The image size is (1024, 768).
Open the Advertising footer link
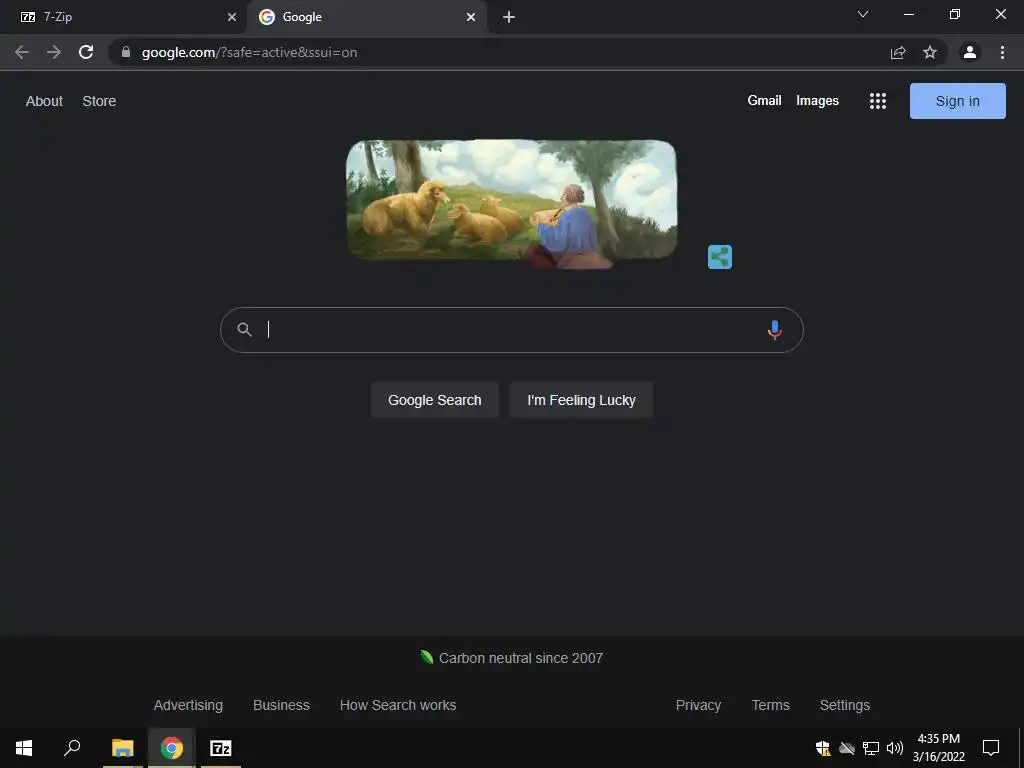(x=188, y=705)
